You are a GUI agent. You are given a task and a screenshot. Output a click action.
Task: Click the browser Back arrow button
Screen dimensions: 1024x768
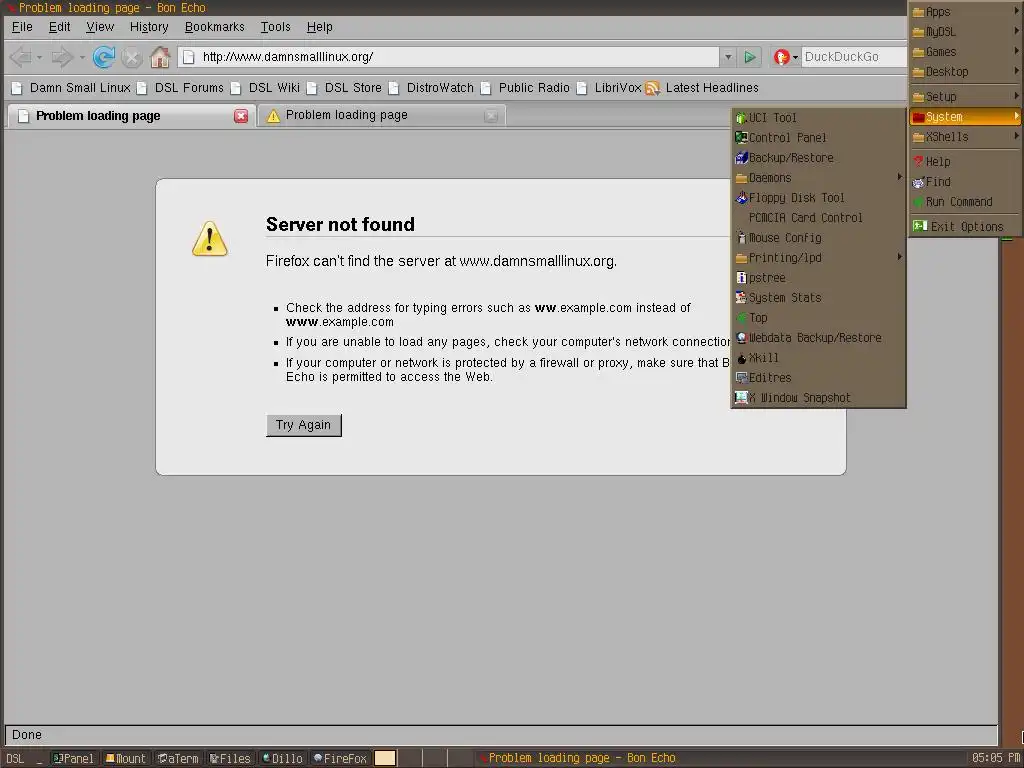pos(21,57)
